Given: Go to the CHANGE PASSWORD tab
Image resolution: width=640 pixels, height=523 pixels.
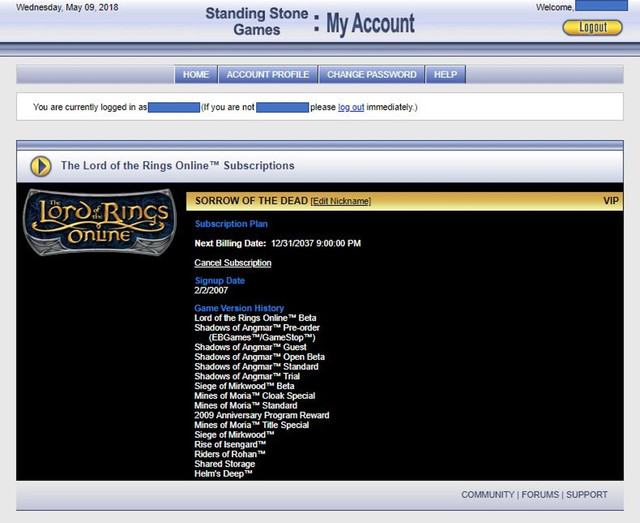Looking at the screenshot, I should pos(372,74).
